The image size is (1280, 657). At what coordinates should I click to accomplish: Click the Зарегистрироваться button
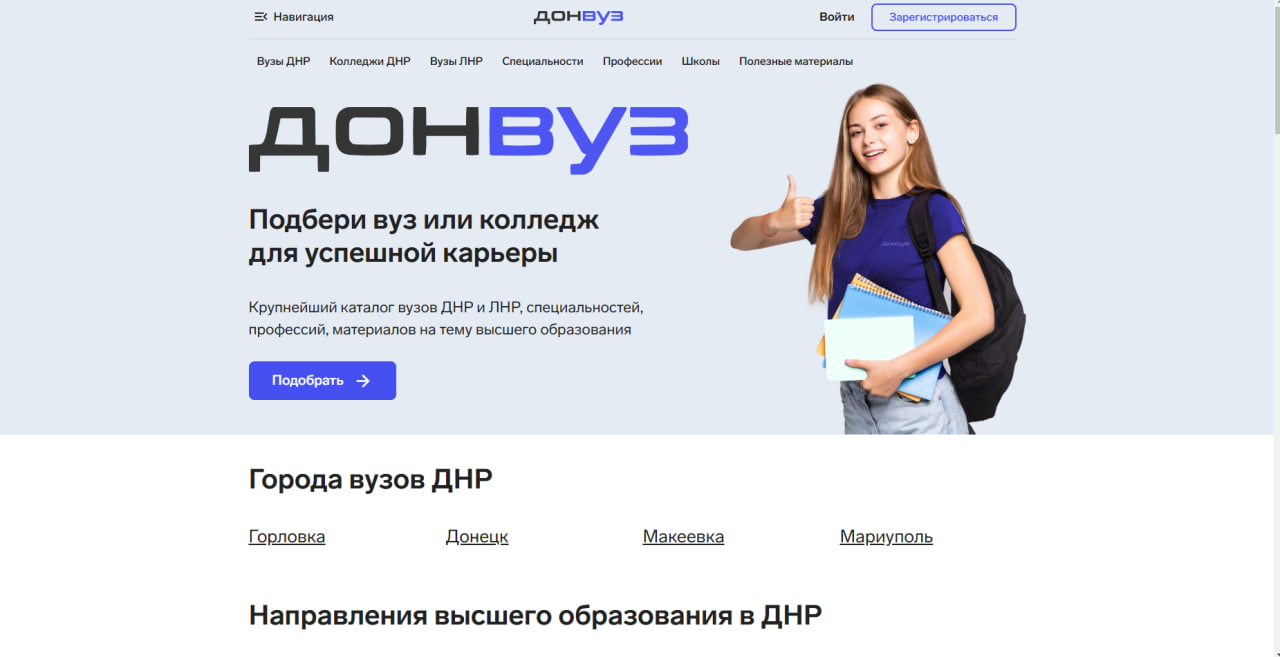(943, 17)
